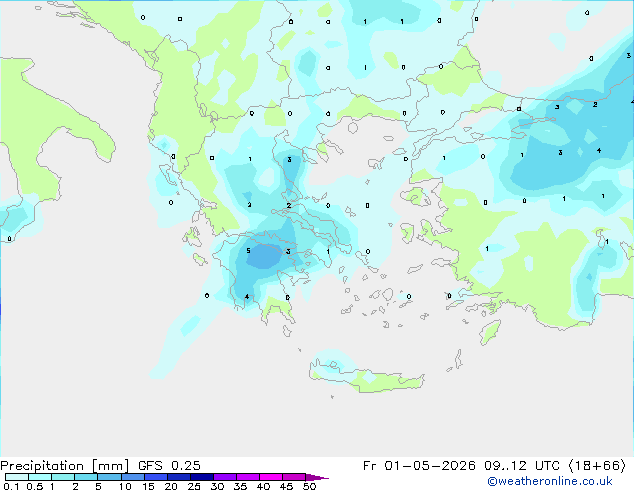Click the 45–50 mm legend swatch

[294, 477]
